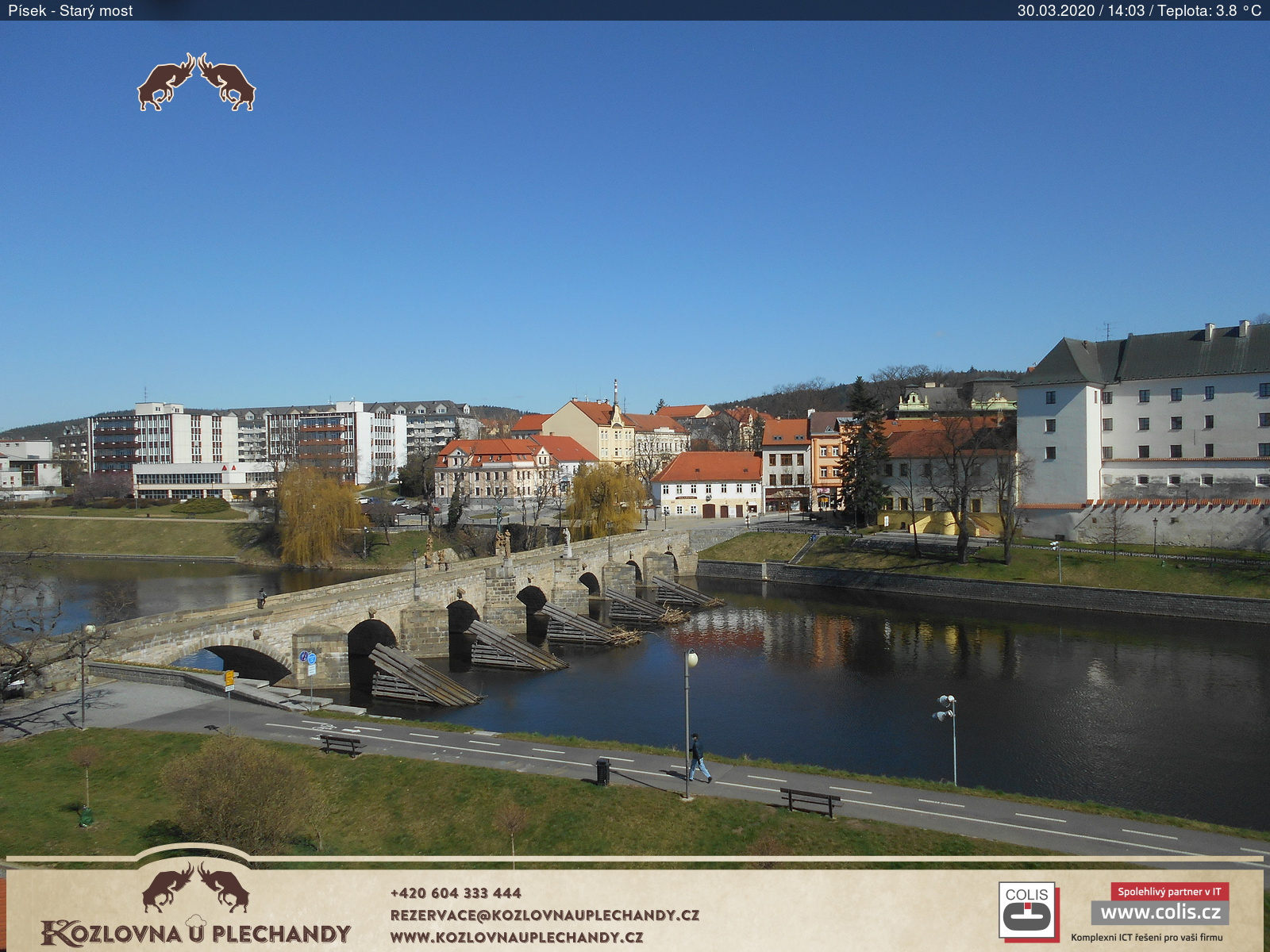Open www.kozlovnauplechandy.cz website link
The image size is (1270, 952).
click(x=517, y=937)
